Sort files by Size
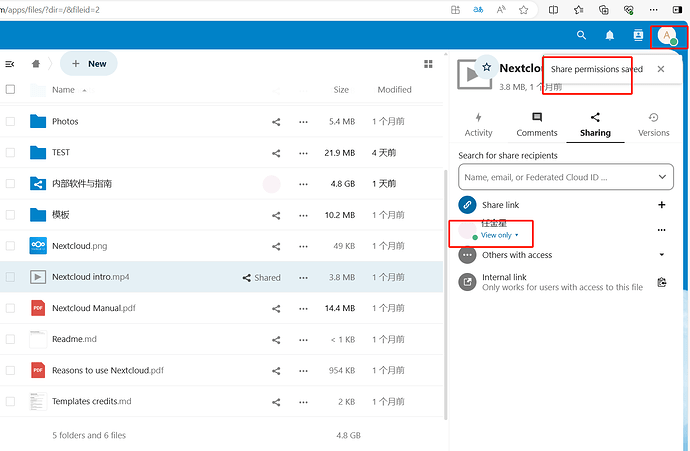The image size is (690, 451). (x=341, y=90)
